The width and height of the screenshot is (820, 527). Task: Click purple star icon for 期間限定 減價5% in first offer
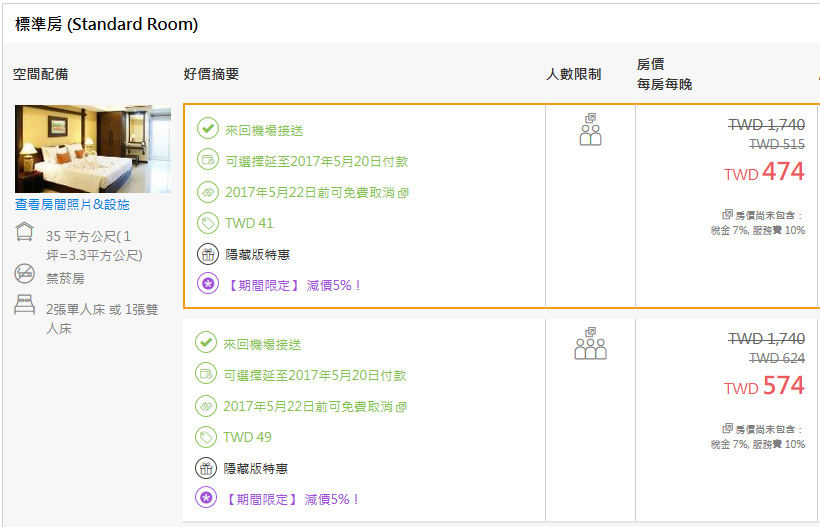(208, 284)
